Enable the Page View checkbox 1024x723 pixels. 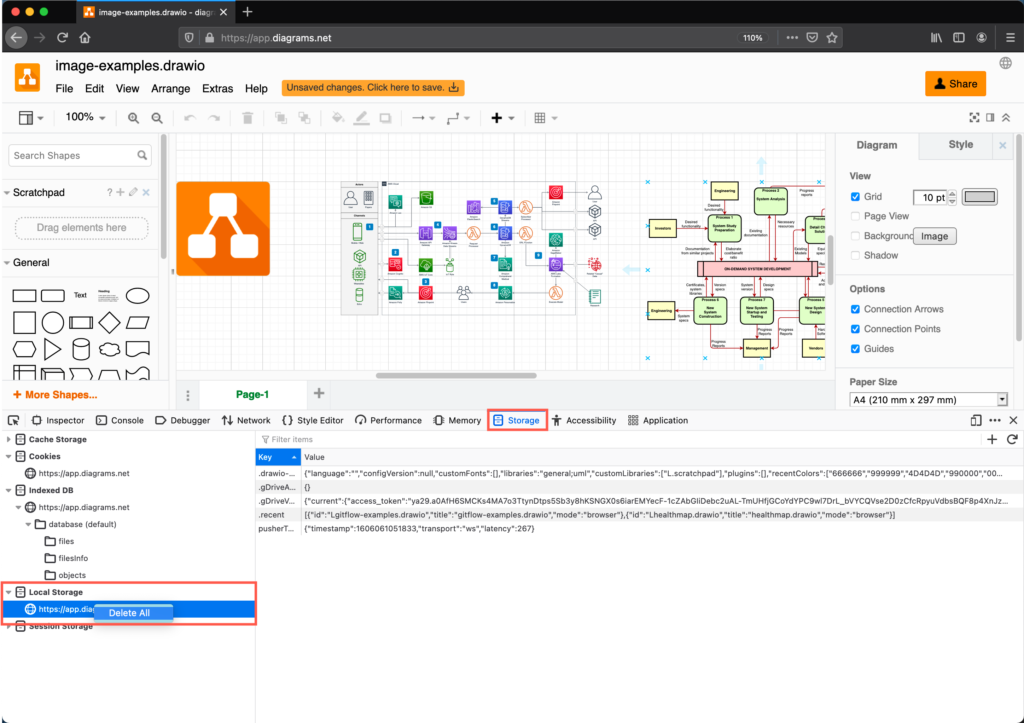click(855, 216)
